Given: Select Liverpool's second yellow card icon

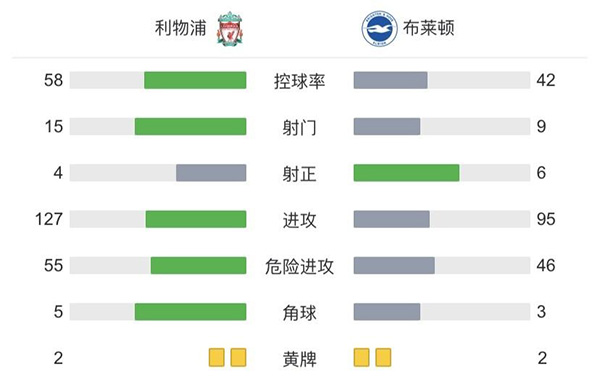Looking at the screenshot, I should click(238, 357).
